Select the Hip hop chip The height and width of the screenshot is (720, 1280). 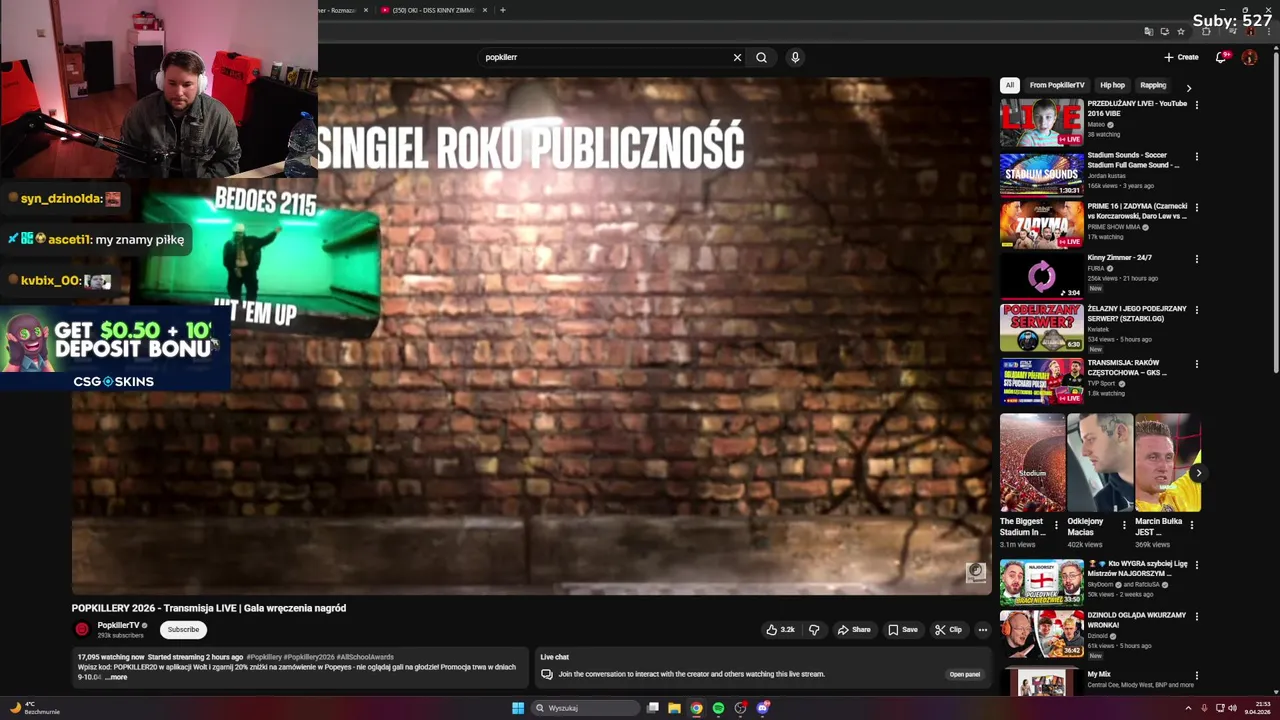pos(1112,85)
